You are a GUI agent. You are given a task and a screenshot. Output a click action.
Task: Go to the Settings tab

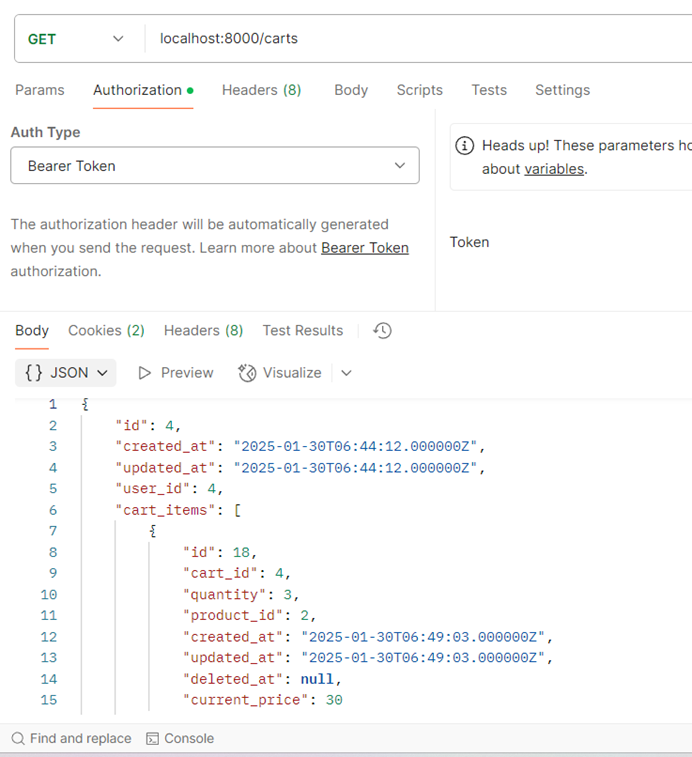(562, 90)
